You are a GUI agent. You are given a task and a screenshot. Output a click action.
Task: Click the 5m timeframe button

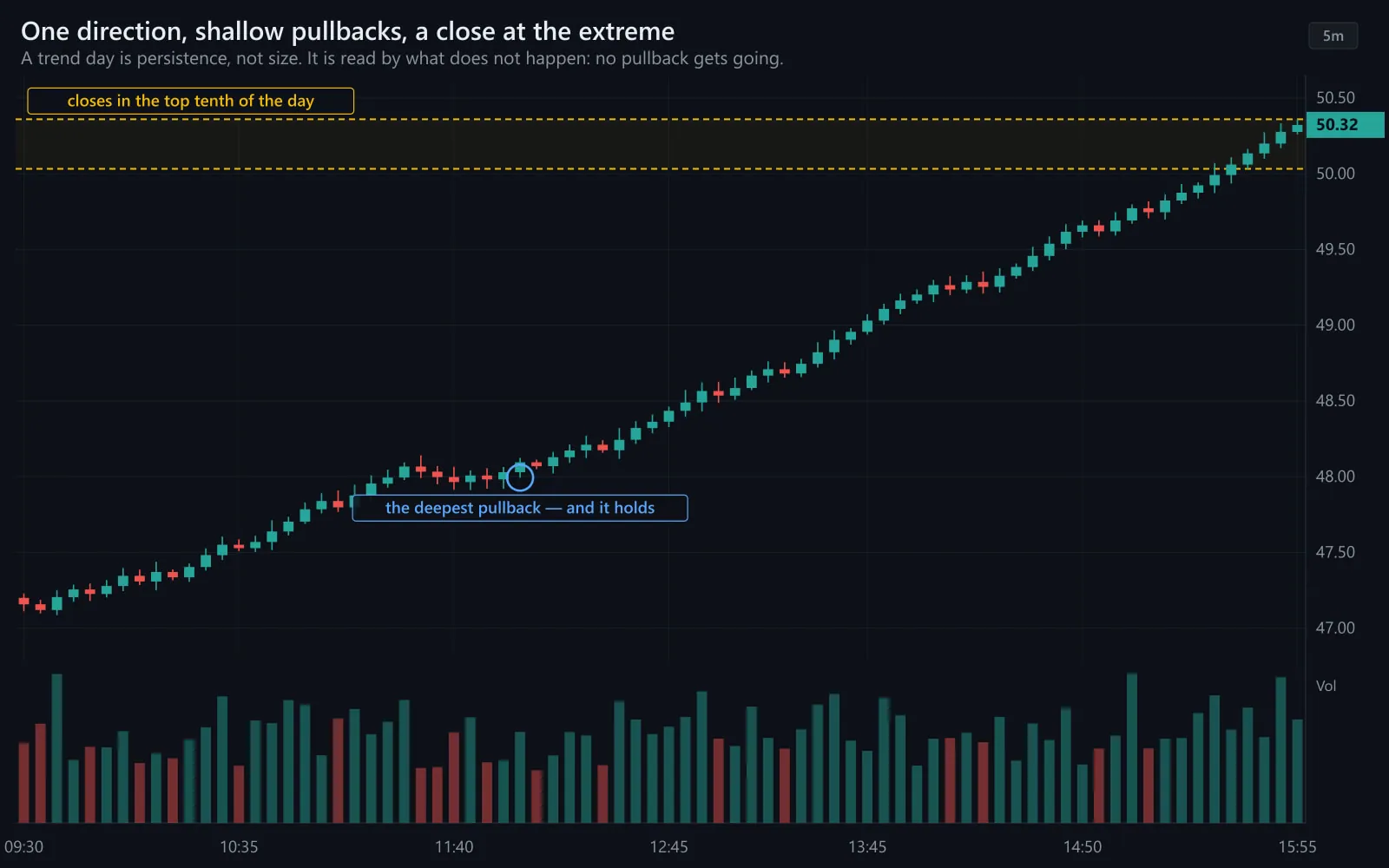1333,36
